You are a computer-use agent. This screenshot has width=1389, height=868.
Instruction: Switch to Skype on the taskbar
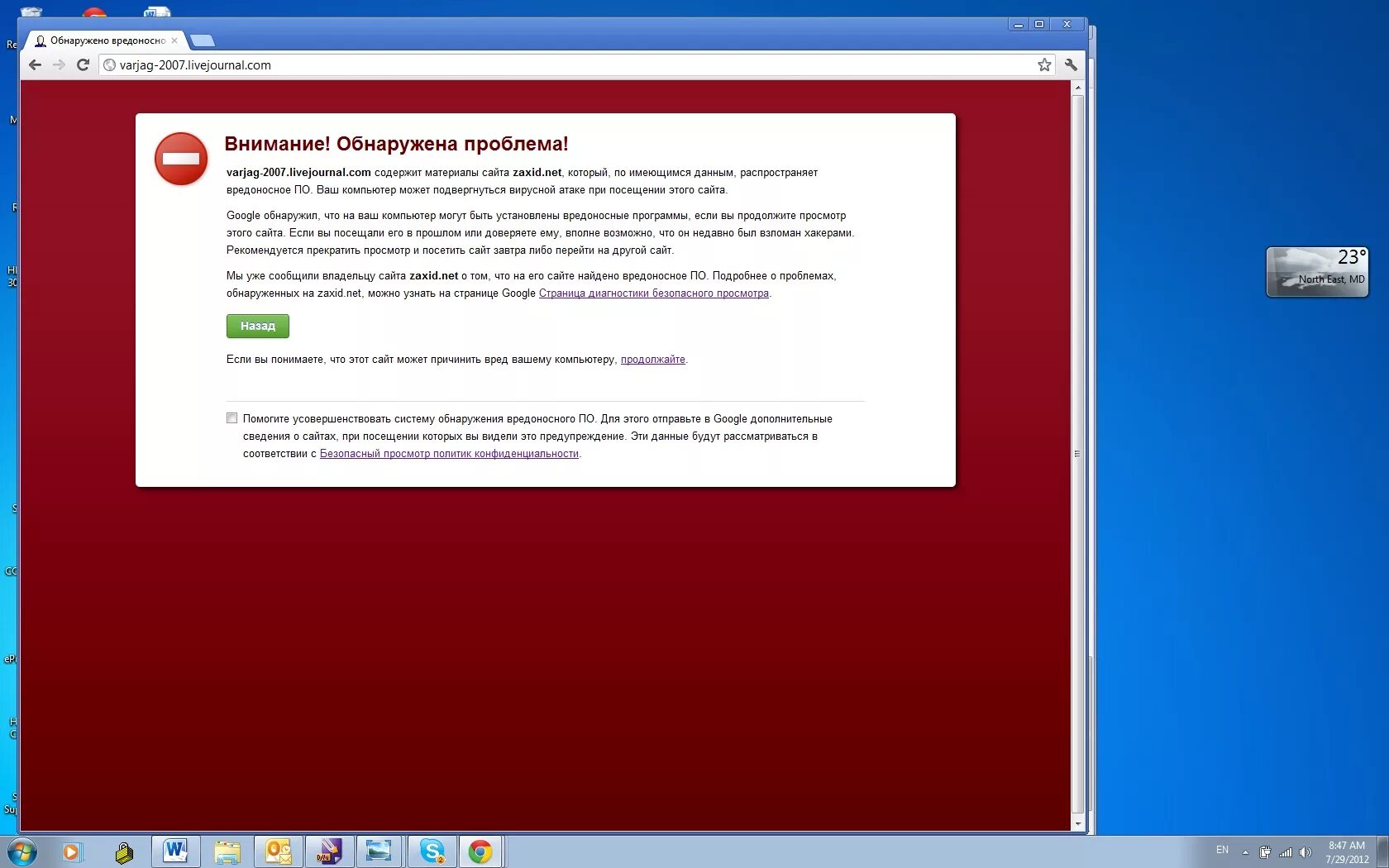click(x=432, y=851)
